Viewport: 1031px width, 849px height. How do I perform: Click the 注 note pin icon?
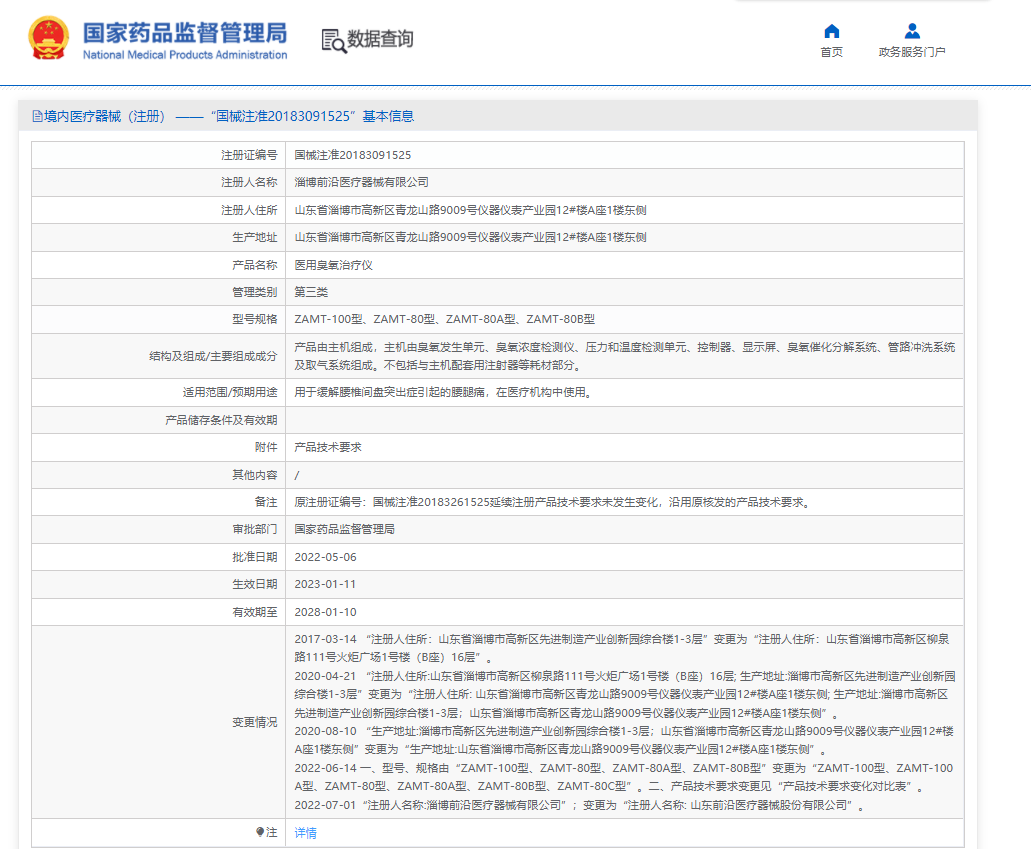pyautogui.click(x=260, y=832)
